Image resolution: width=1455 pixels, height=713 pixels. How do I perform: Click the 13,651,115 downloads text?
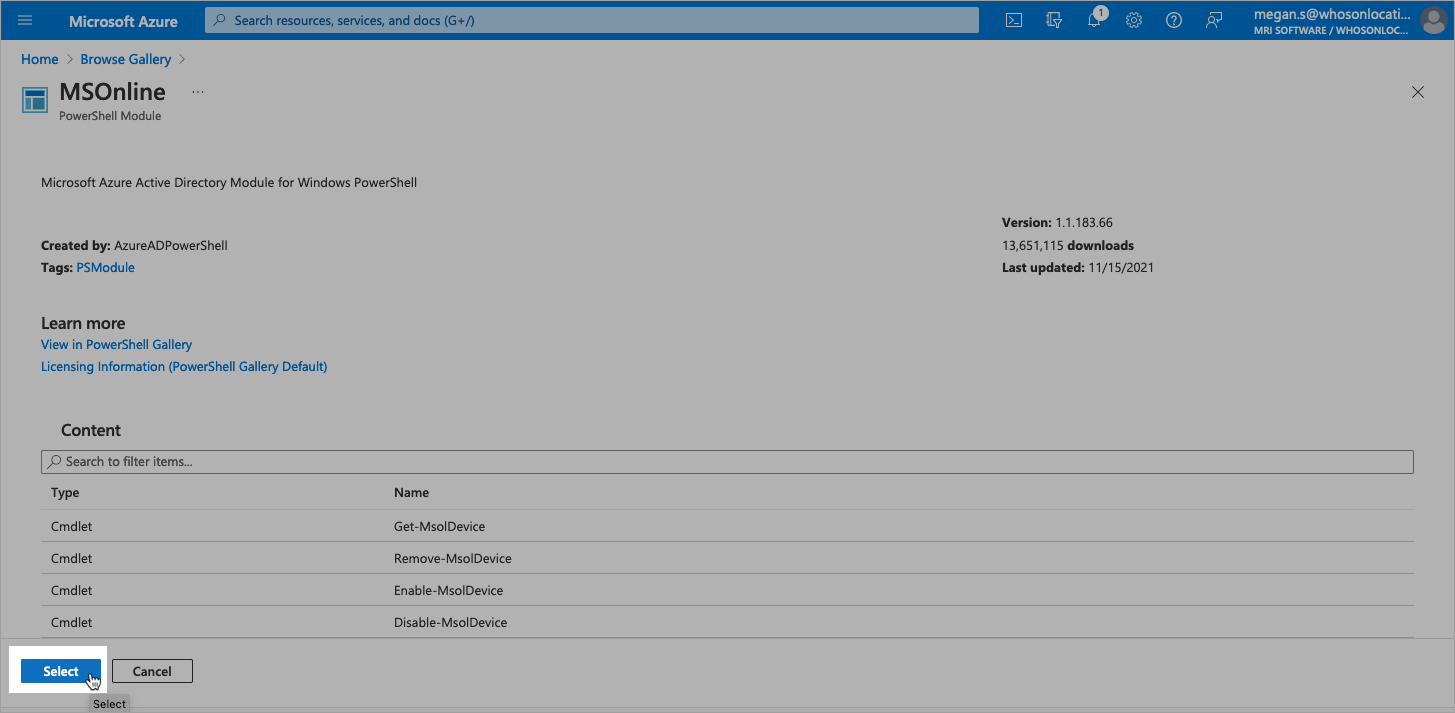(1068, 245)
